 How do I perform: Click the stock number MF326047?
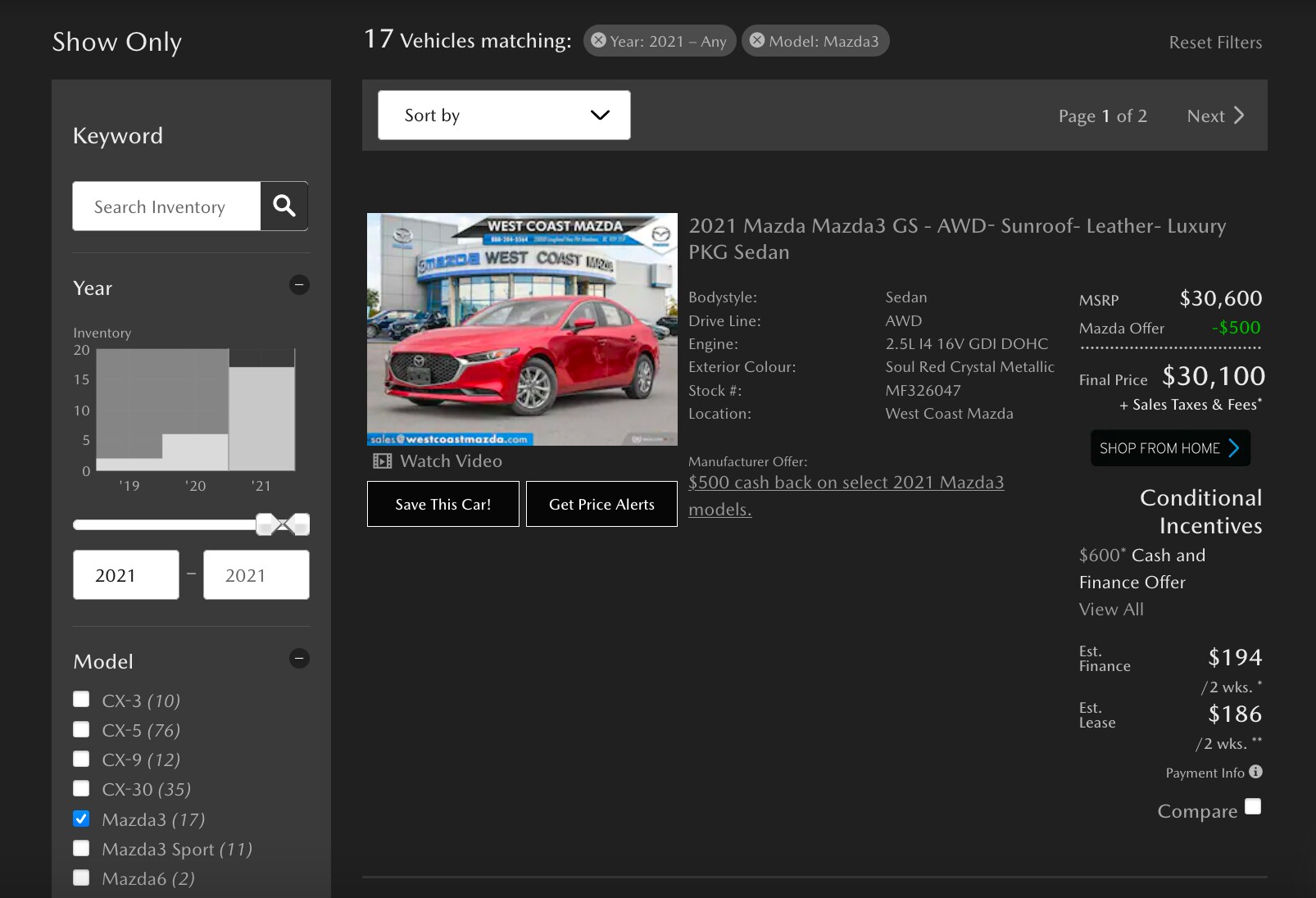pyautogui.click(x=923, y=390)
